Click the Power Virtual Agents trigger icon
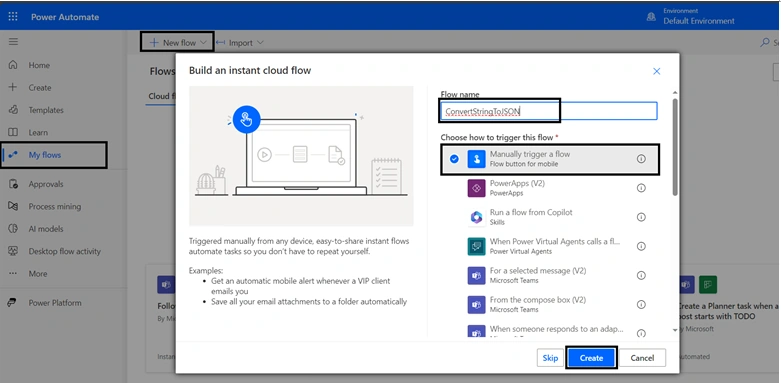This screenshot has width=781, height=383. 476,246
